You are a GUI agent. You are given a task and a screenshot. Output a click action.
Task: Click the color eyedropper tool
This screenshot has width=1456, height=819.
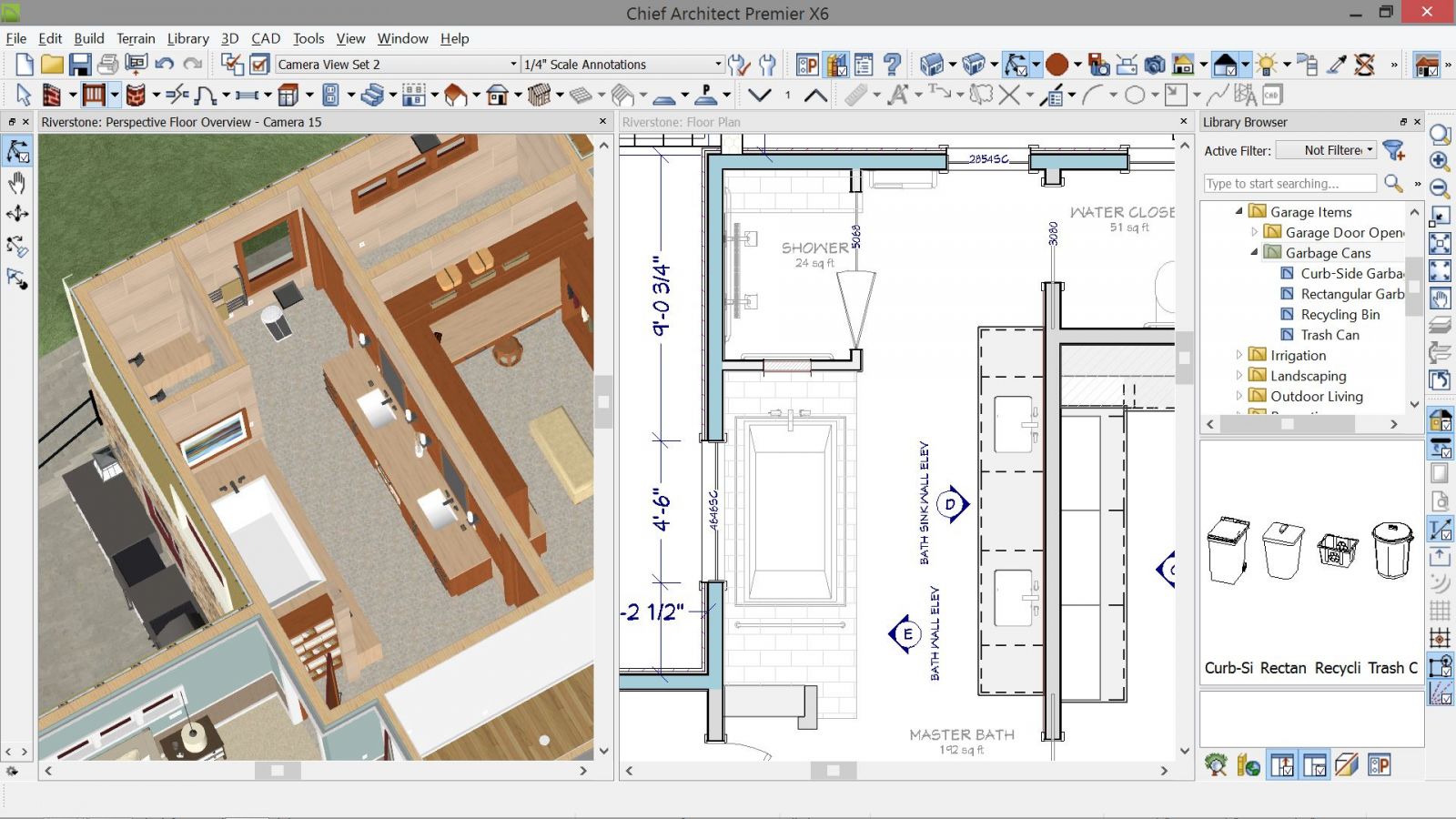point(1337,65)
